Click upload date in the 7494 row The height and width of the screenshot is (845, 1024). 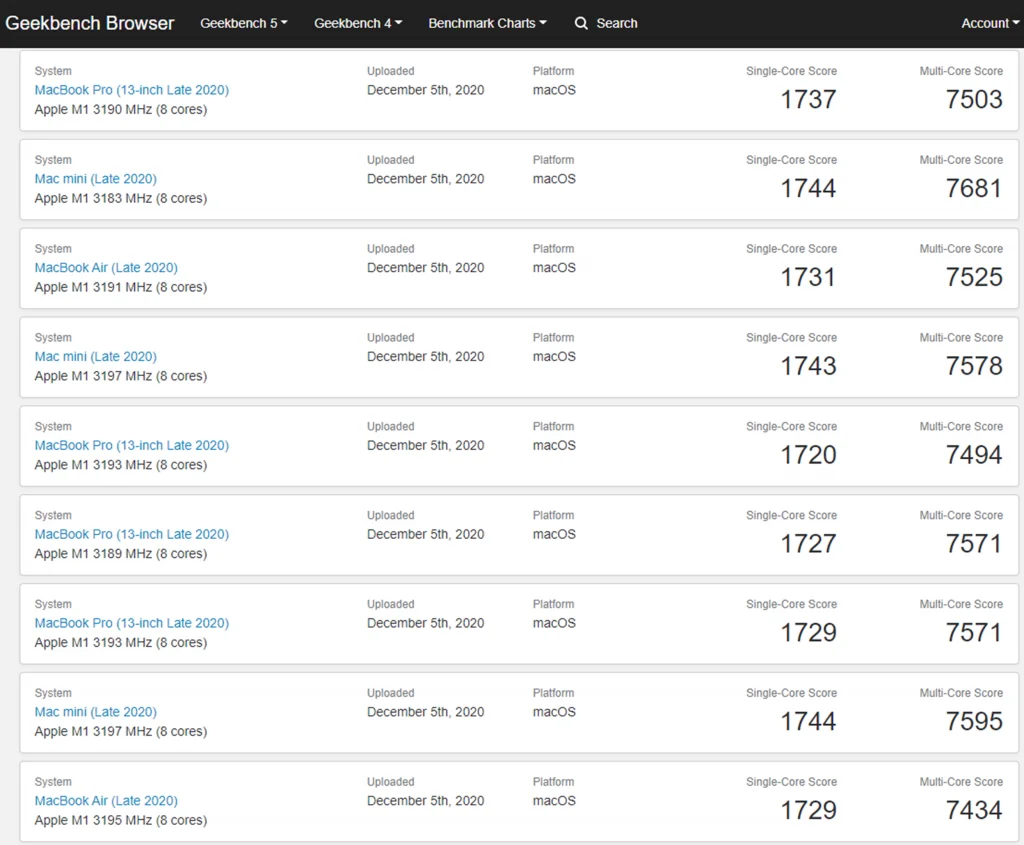tap(425, 445)
